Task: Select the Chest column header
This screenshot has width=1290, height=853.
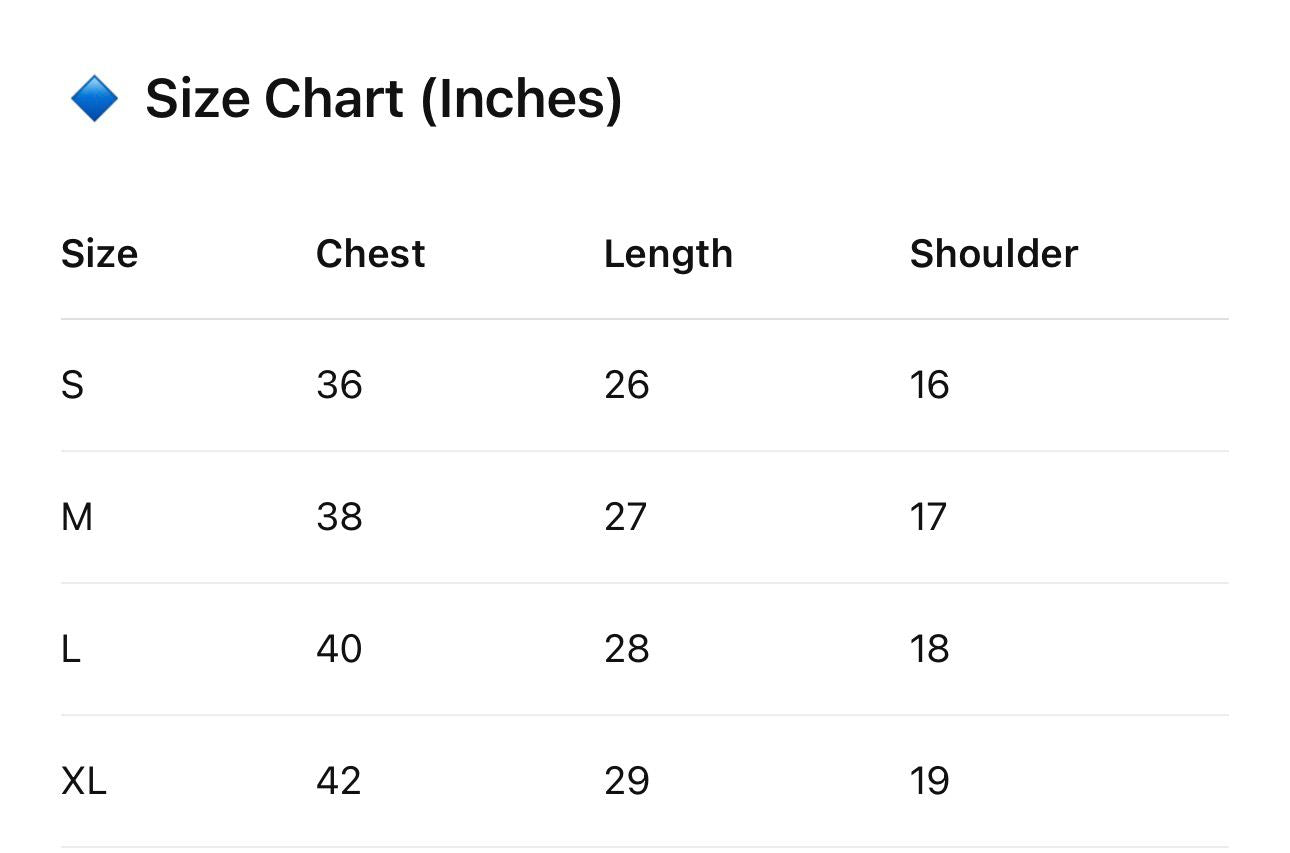Action: coord(370,254)
